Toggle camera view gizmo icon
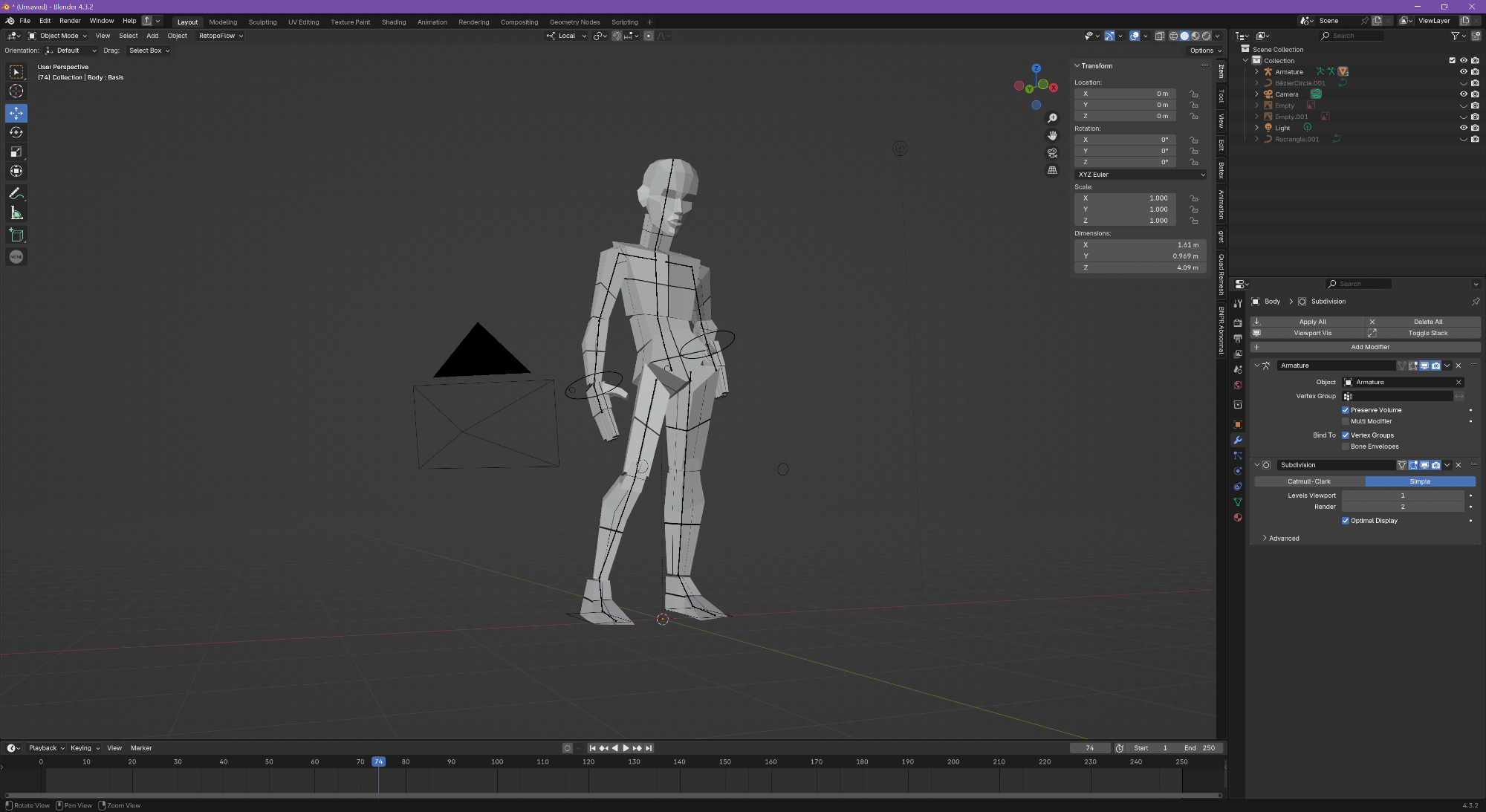Image resolution: width=1486 pixels, height=812 pixels. [x=1052, y=153]
